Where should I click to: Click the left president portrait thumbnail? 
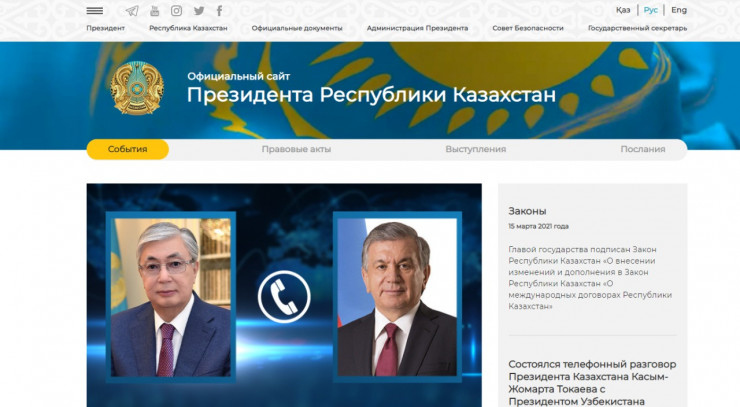coord(172,294)
